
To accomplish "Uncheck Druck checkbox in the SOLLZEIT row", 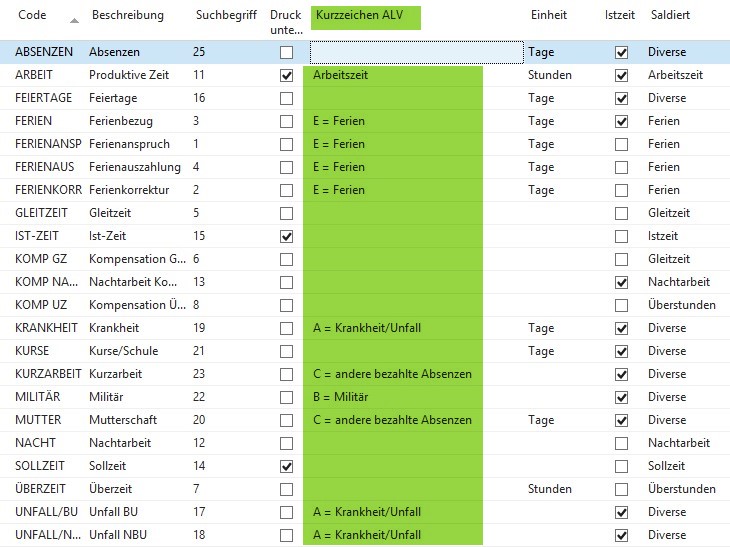I will pos(287,466).
